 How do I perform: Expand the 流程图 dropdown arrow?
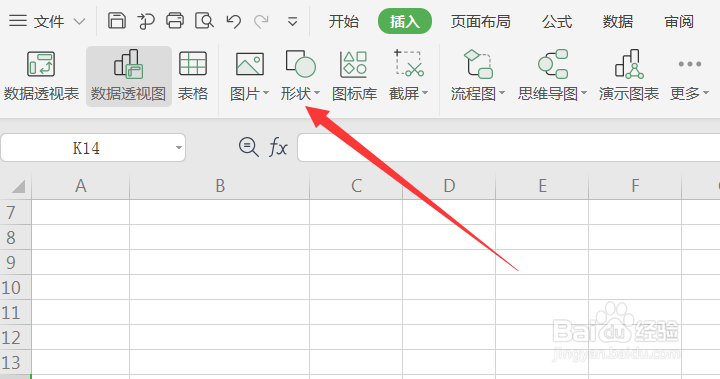502,93
